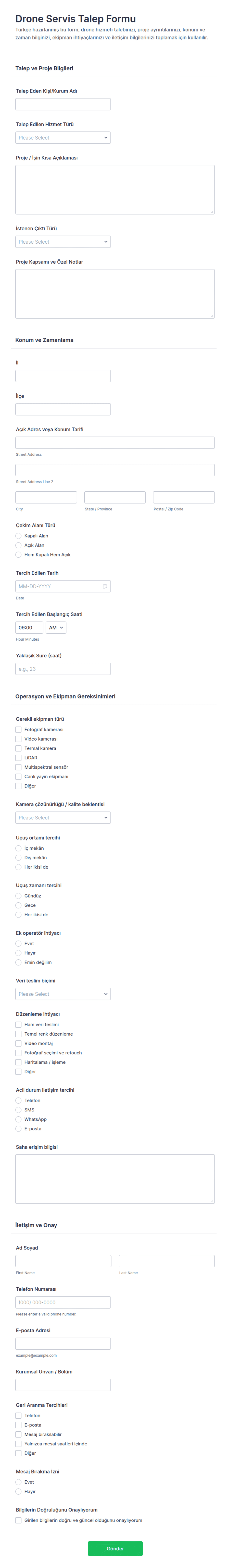Confirm the information accuracy checkbox
228x1568 pixels.
[x=18, y=1520]
